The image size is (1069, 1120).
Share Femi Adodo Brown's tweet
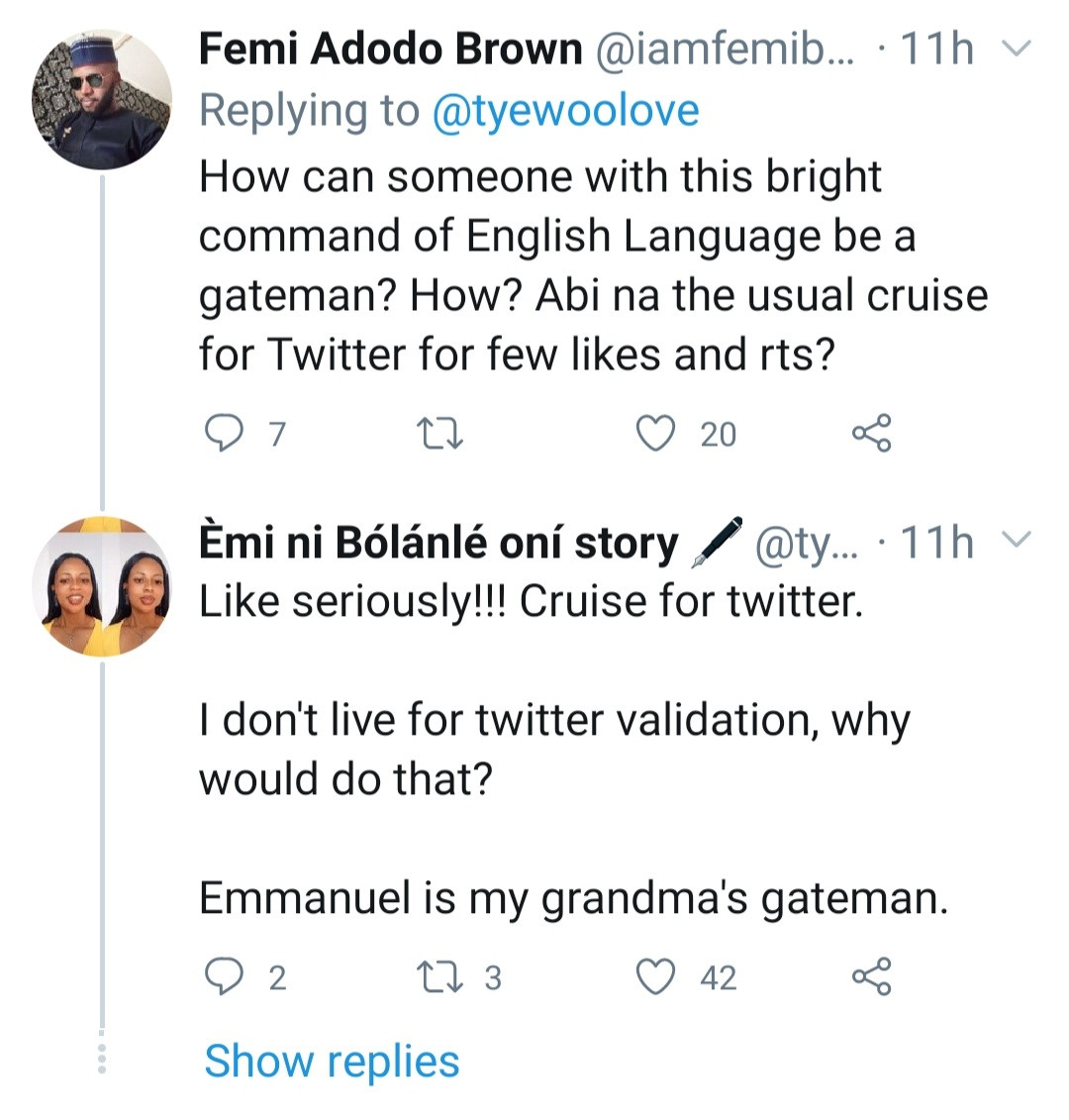tap(871, 434)
